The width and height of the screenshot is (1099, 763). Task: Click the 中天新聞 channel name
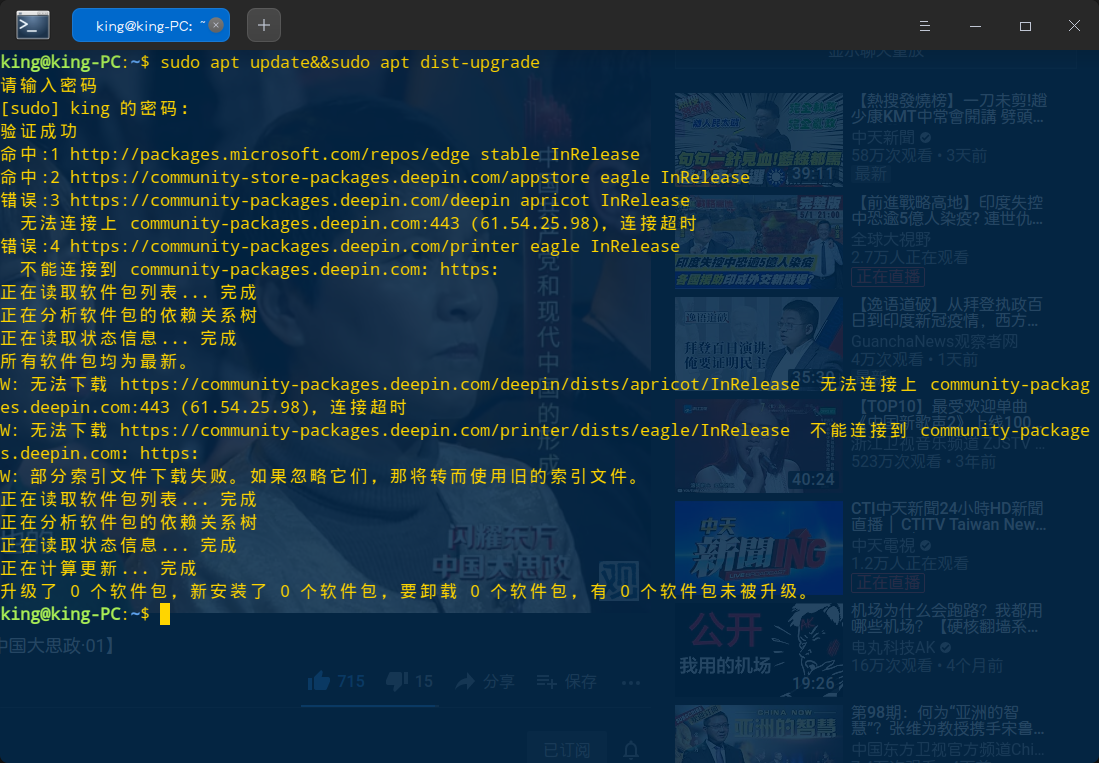[883, 137]
